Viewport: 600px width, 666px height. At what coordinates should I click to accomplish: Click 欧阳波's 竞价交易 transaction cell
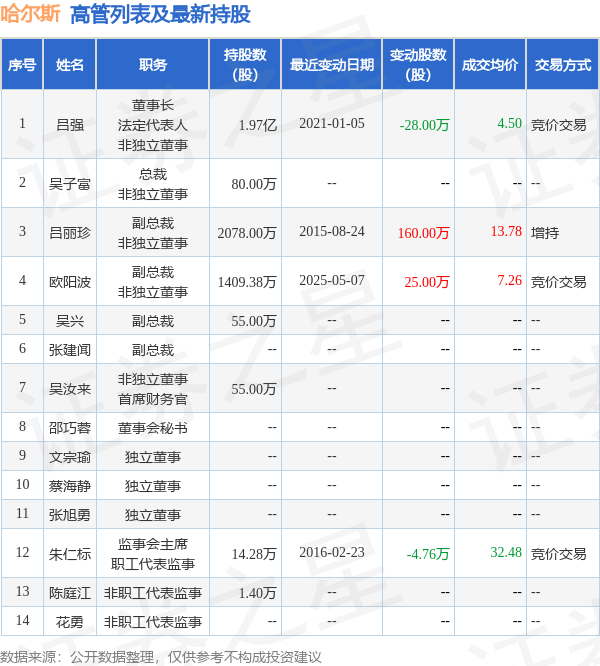pos(558,282)
